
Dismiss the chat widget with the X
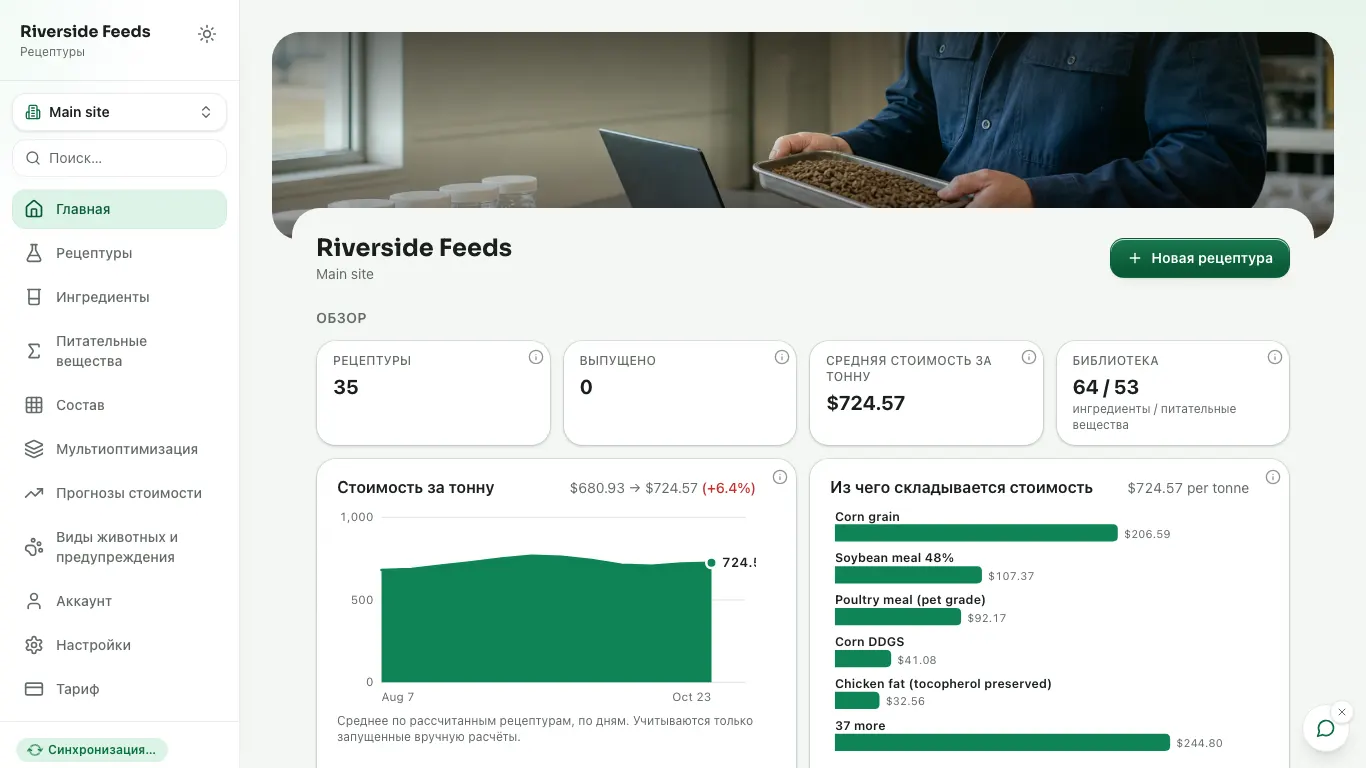(x=1342, y=712)
